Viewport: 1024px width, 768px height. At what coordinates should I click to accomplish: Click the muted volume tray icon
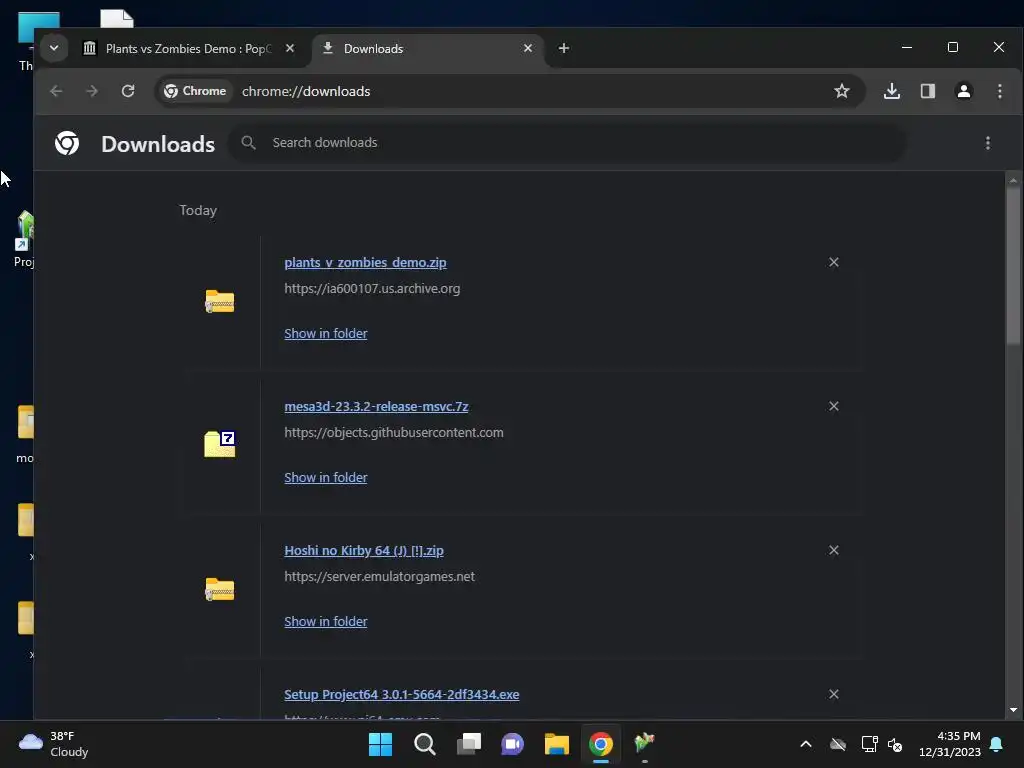pyautogui.click(x=895, y=744)
